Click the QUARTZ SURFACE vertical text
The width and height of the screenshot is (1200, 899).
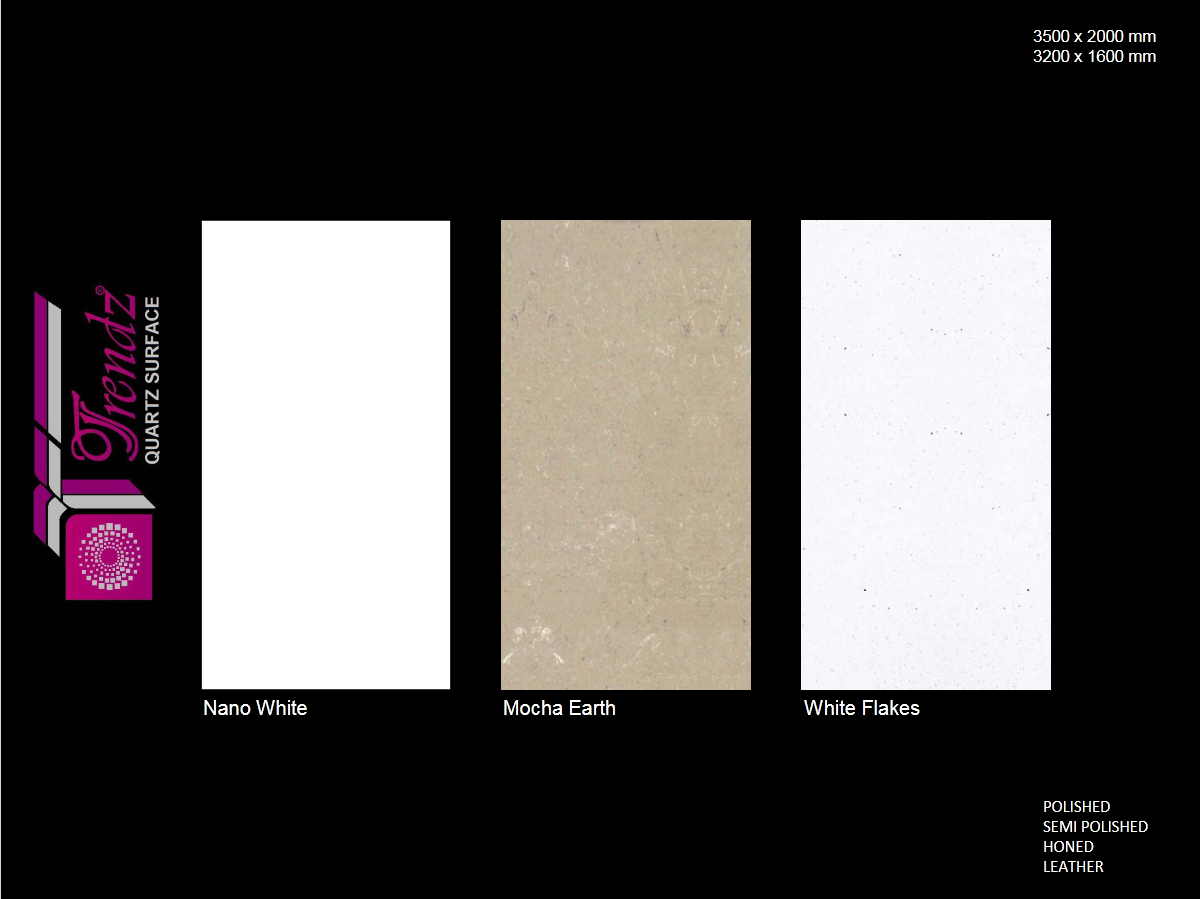pyautogui.click(x=152, y=380)
